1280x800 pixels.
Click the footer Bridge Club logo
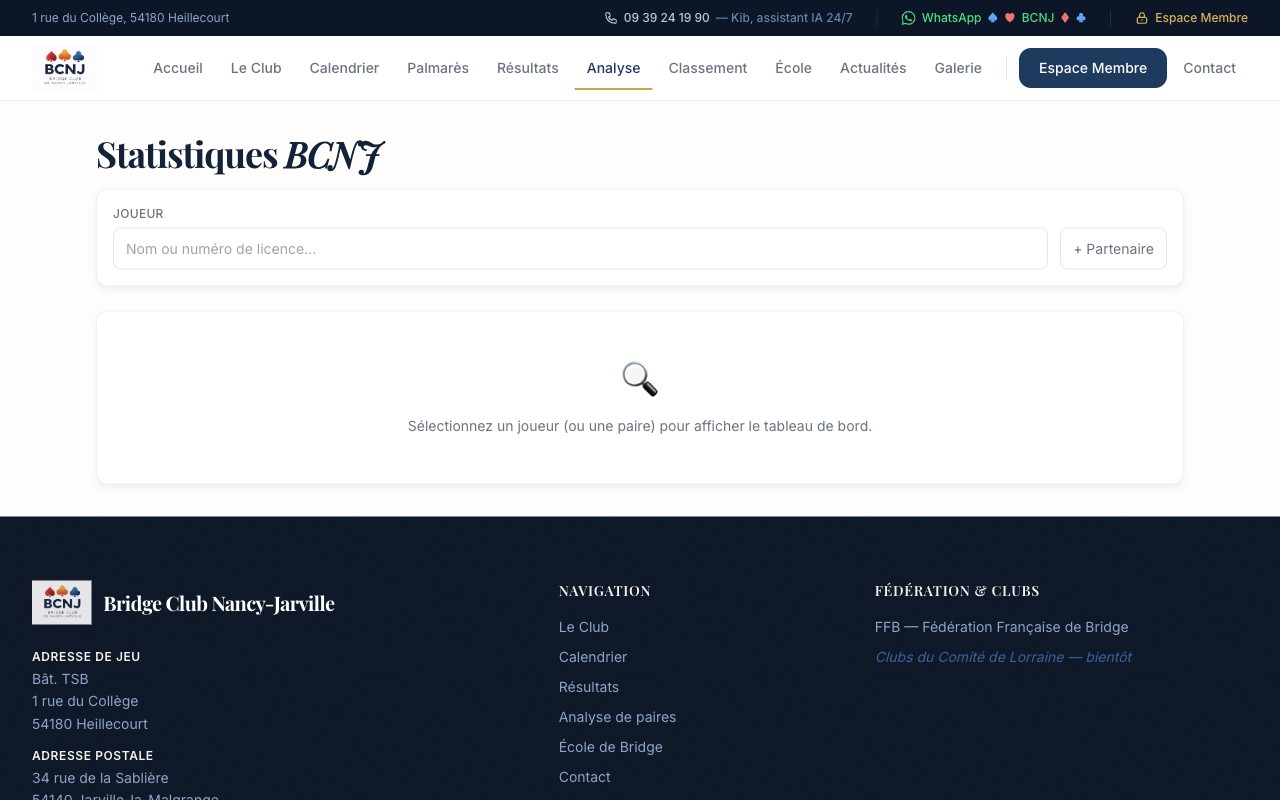(62, 603)
